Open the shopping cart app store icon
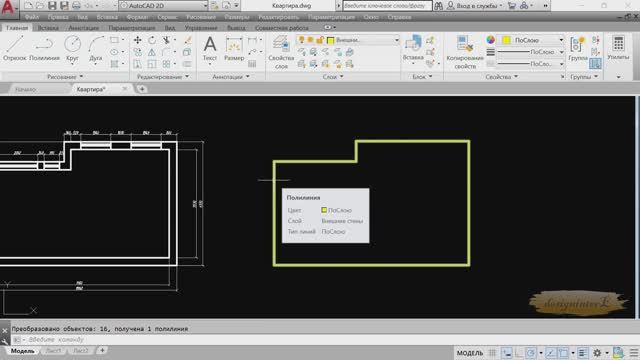The width and height of the screenshot is (640, 360). [x=512, y=6]
